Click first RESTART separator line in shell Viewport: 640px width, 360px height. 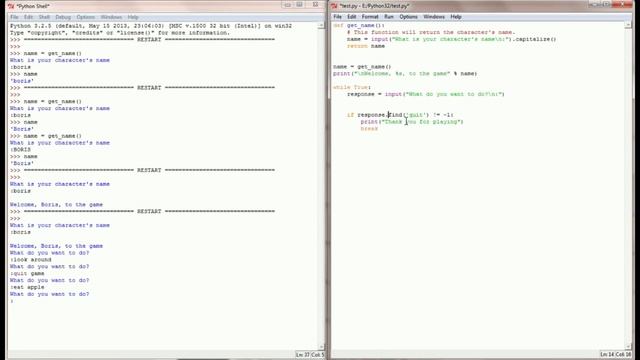coord(142,40)
